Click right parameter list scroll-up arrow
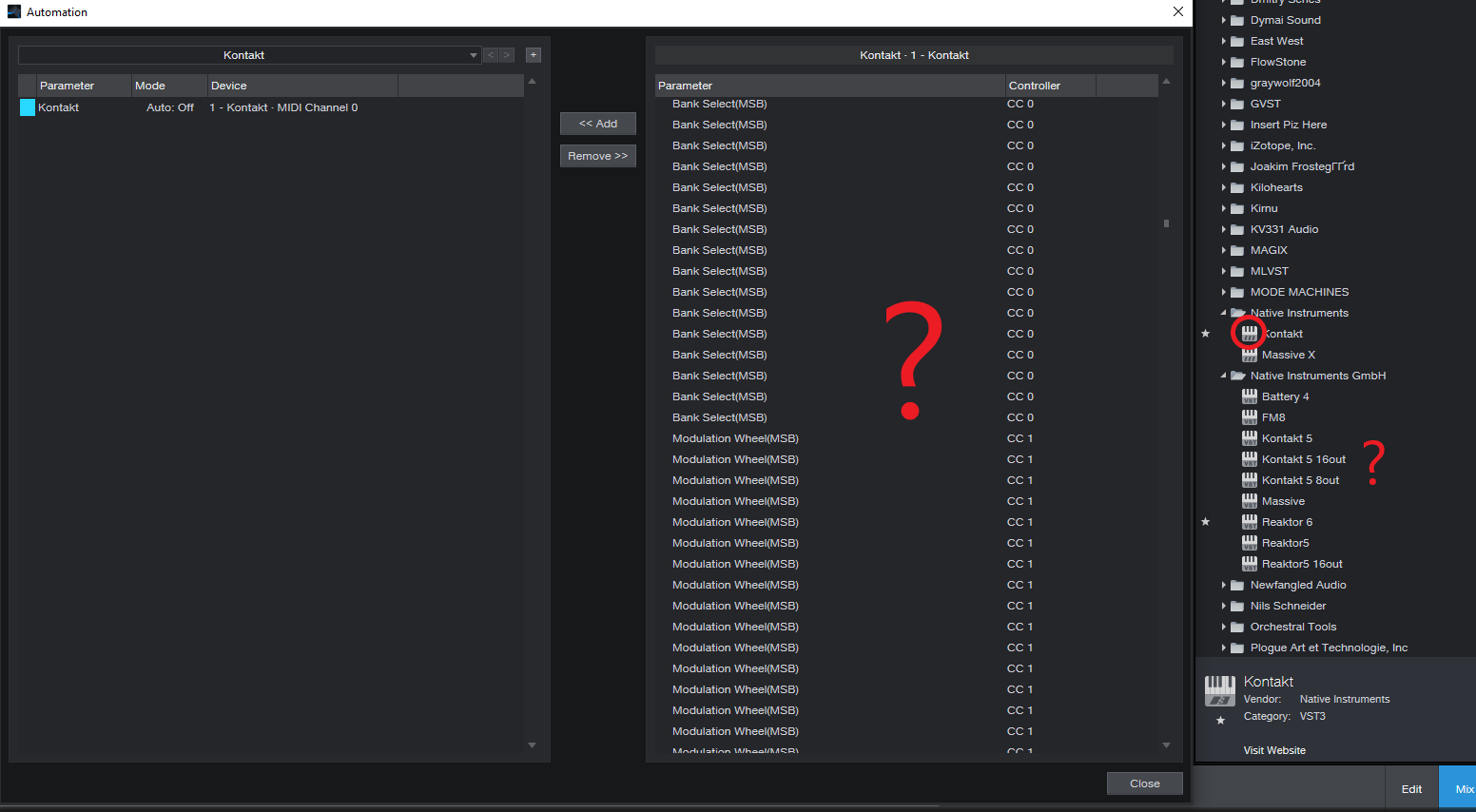 [1166, 81]
